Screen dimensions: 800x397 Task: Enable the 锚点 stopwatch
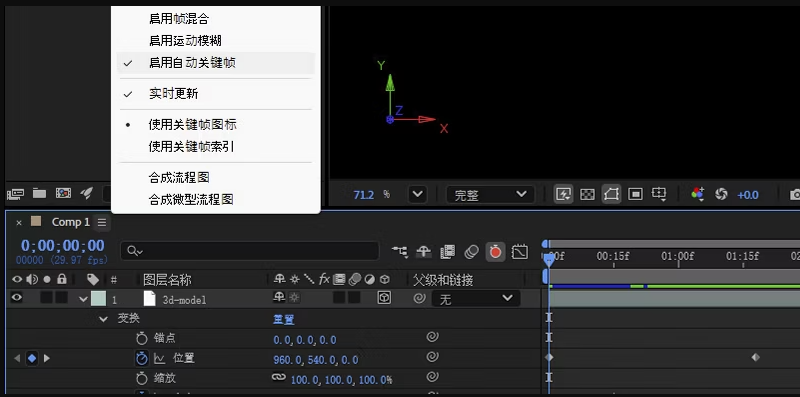coord(142,338)
